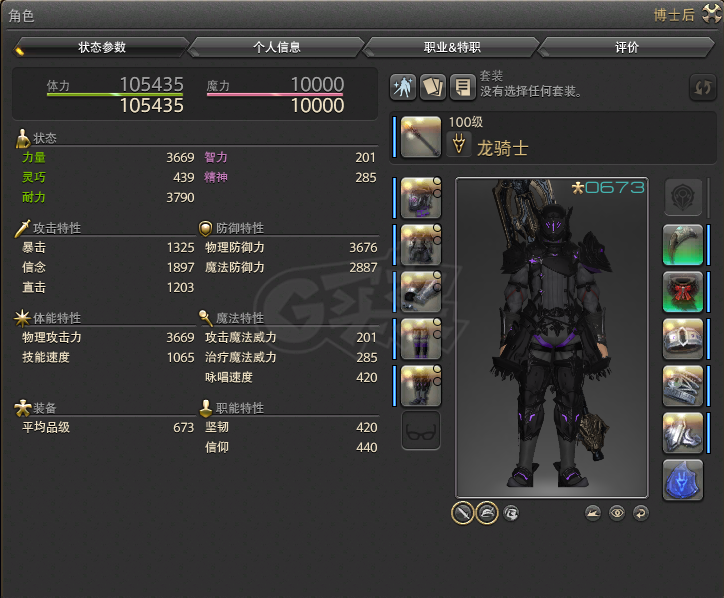Click the 博士后 title text
Viewport: 724px width, 598px height.
click(674, 15)
